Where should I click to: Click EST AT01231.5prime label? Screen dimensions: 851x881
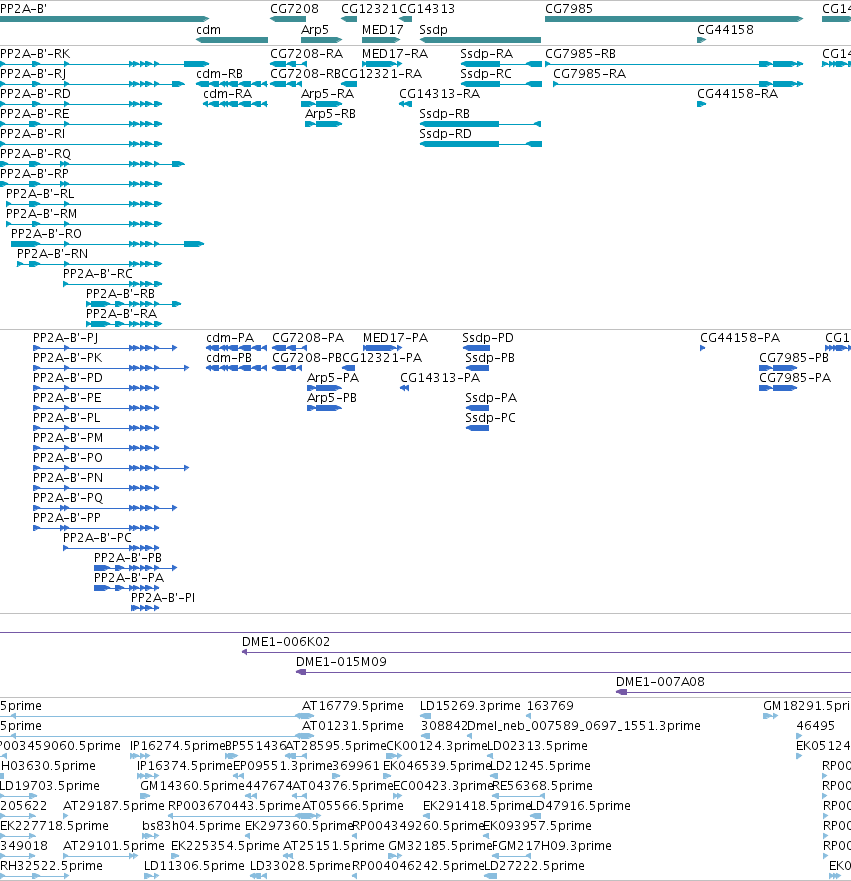pyautogui.click(x=353, y=726)
